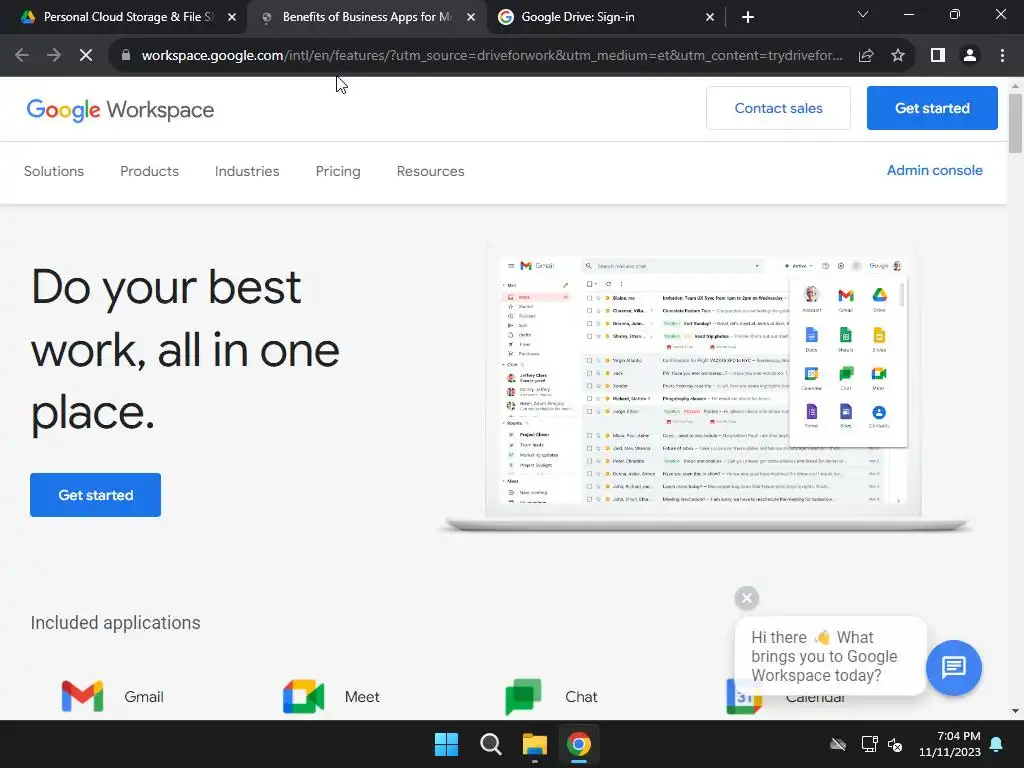Share this page from address bar

click(866, 56)
